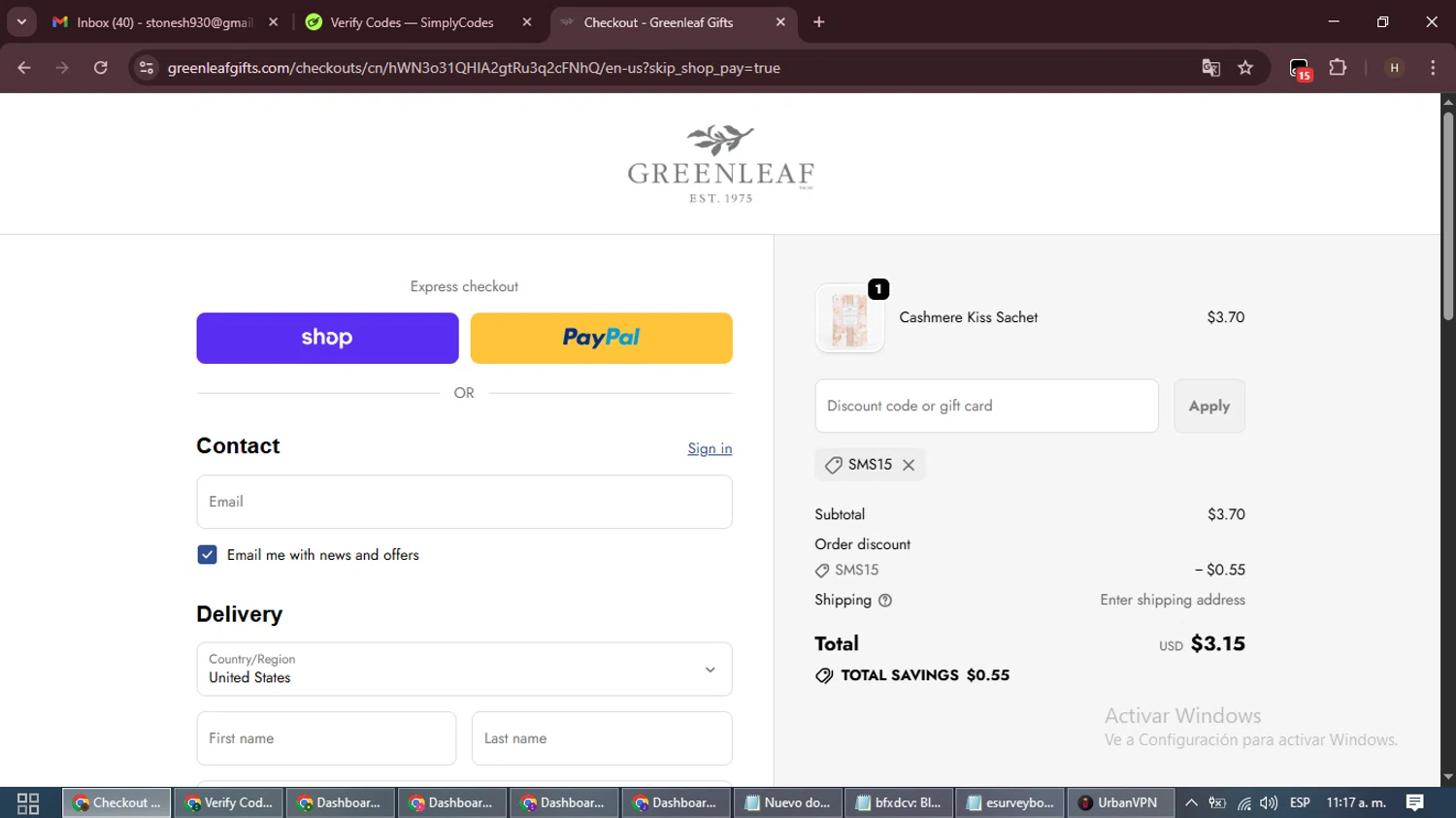Focus the First name field

(x=326, y=738)
